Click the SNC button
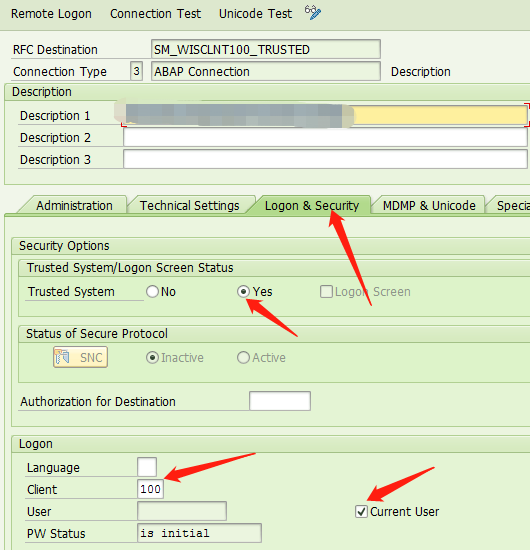The height and width of the screenshot is (550, 530). [x=80, y=357]
